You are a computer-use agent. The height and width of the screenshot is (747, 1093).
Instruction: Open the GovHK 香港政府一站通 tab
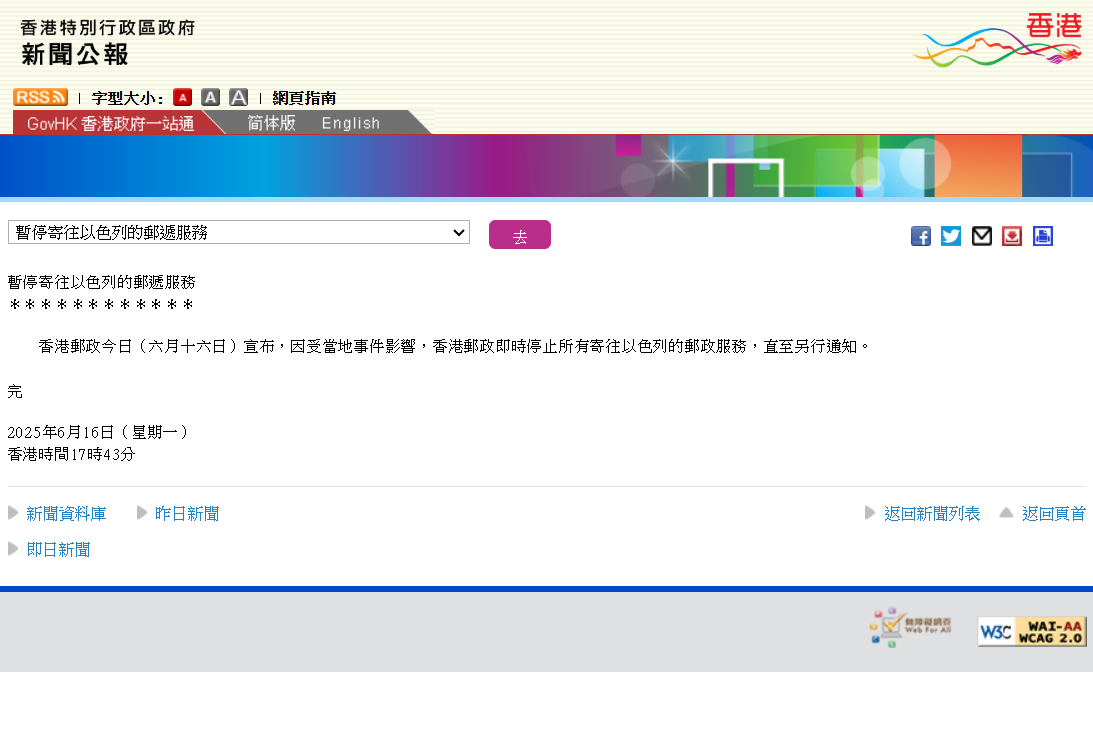(x=110, y=123)
